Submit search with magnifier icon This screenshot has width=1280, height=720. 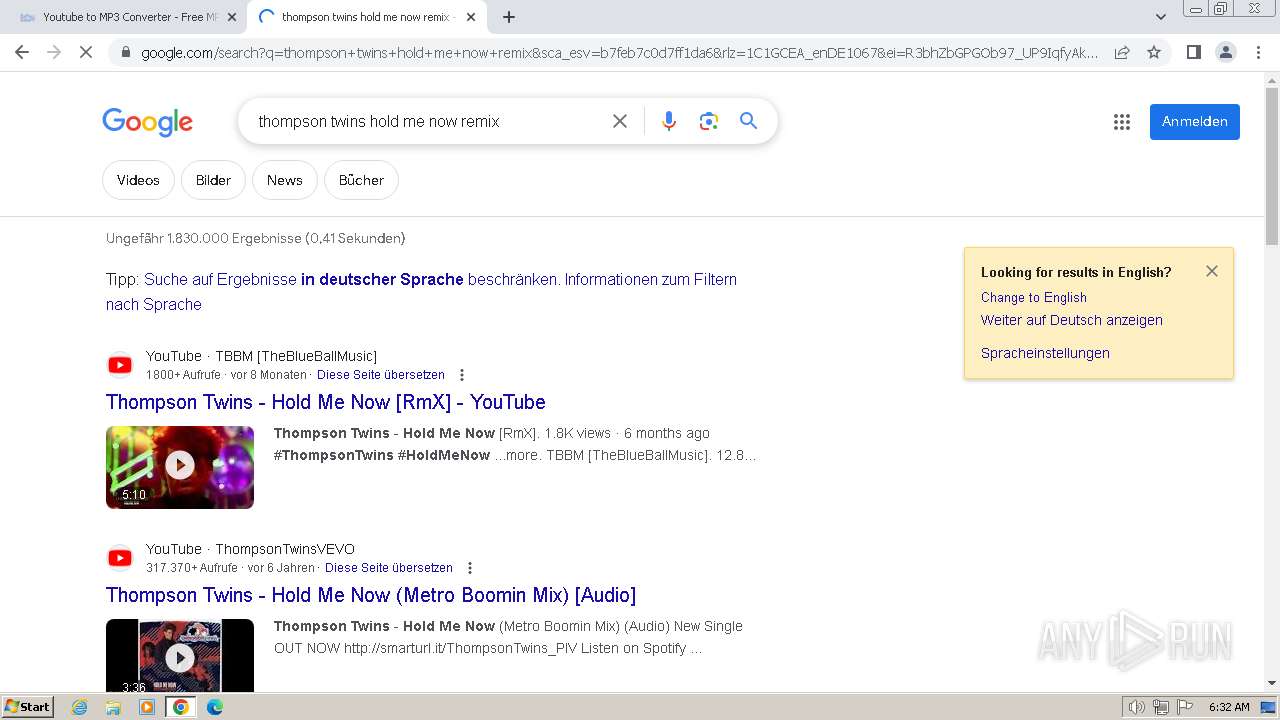(748, 121)
